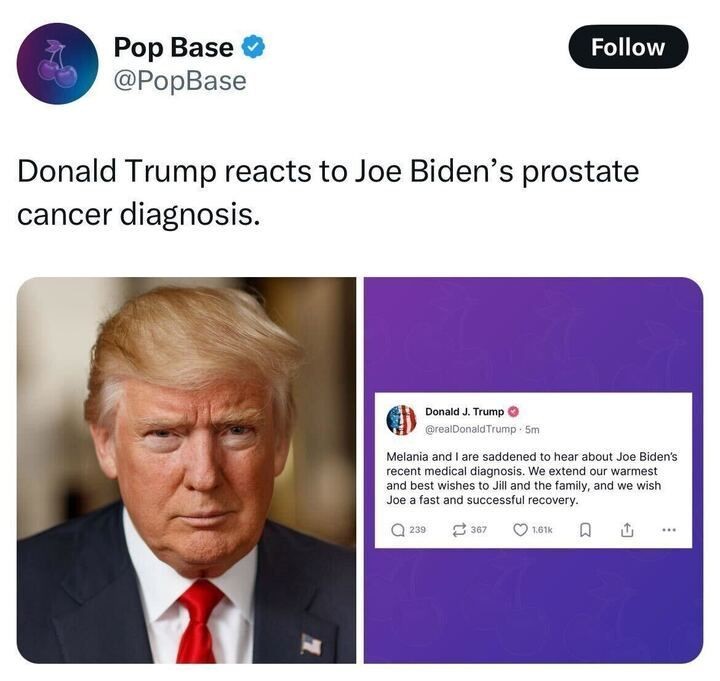Image resolution: width=720 pixels, height=681 pixels.
Task: Open the Pop Base cherry profile avatar
Action: 57,63
